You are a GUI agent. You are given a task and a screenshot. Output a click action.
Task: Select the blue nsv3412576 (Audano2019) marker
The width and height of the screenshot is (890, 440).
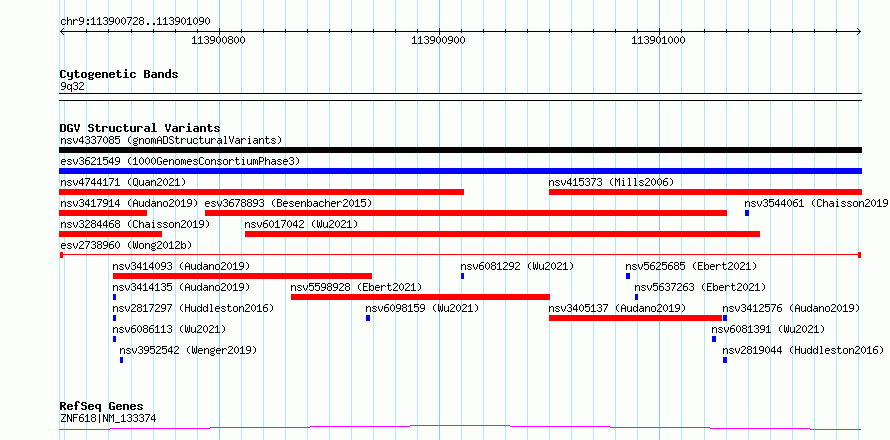(725, 318)
